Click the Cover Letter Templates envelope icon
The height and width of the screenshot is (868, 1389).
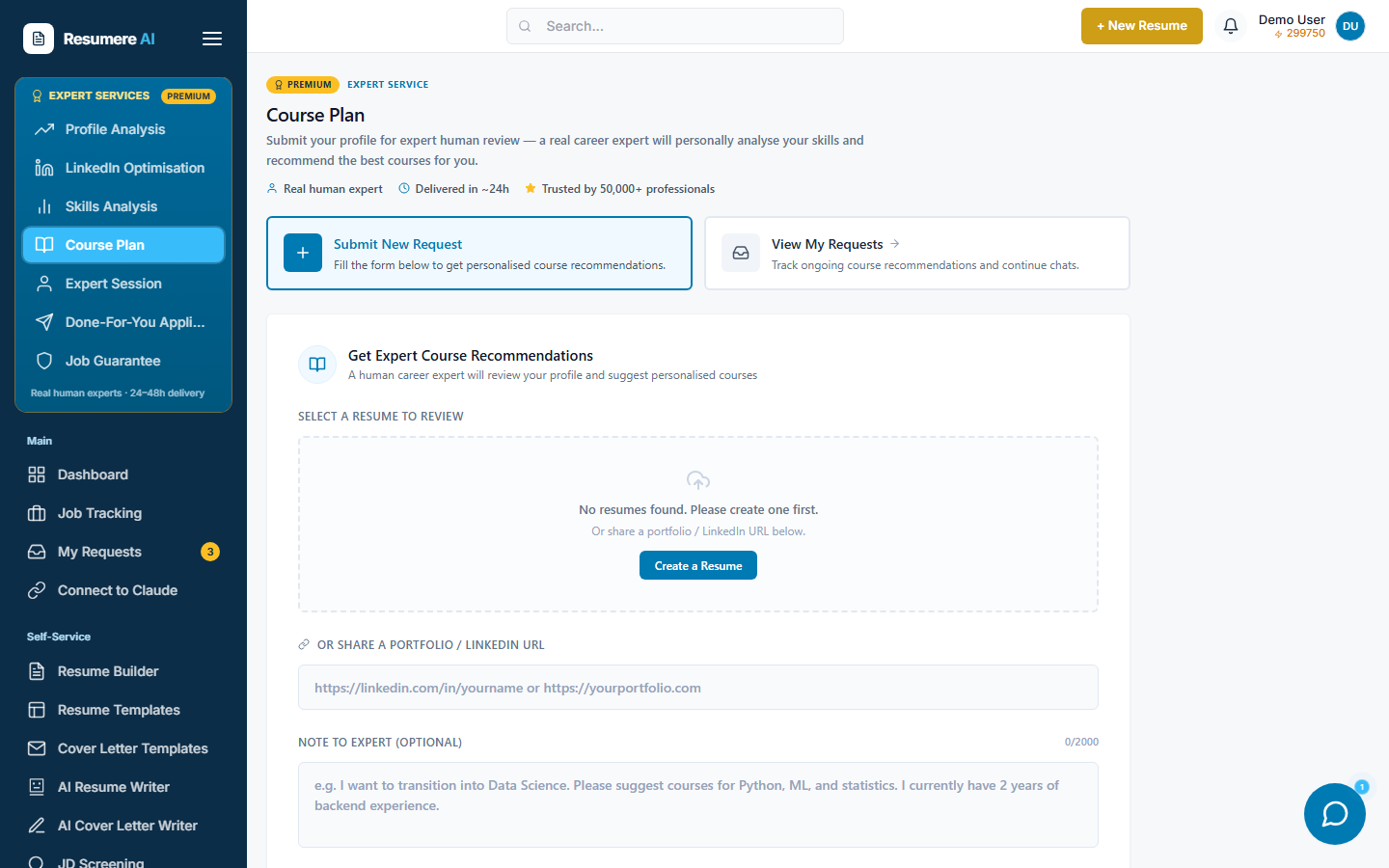(x=37, y=748)
